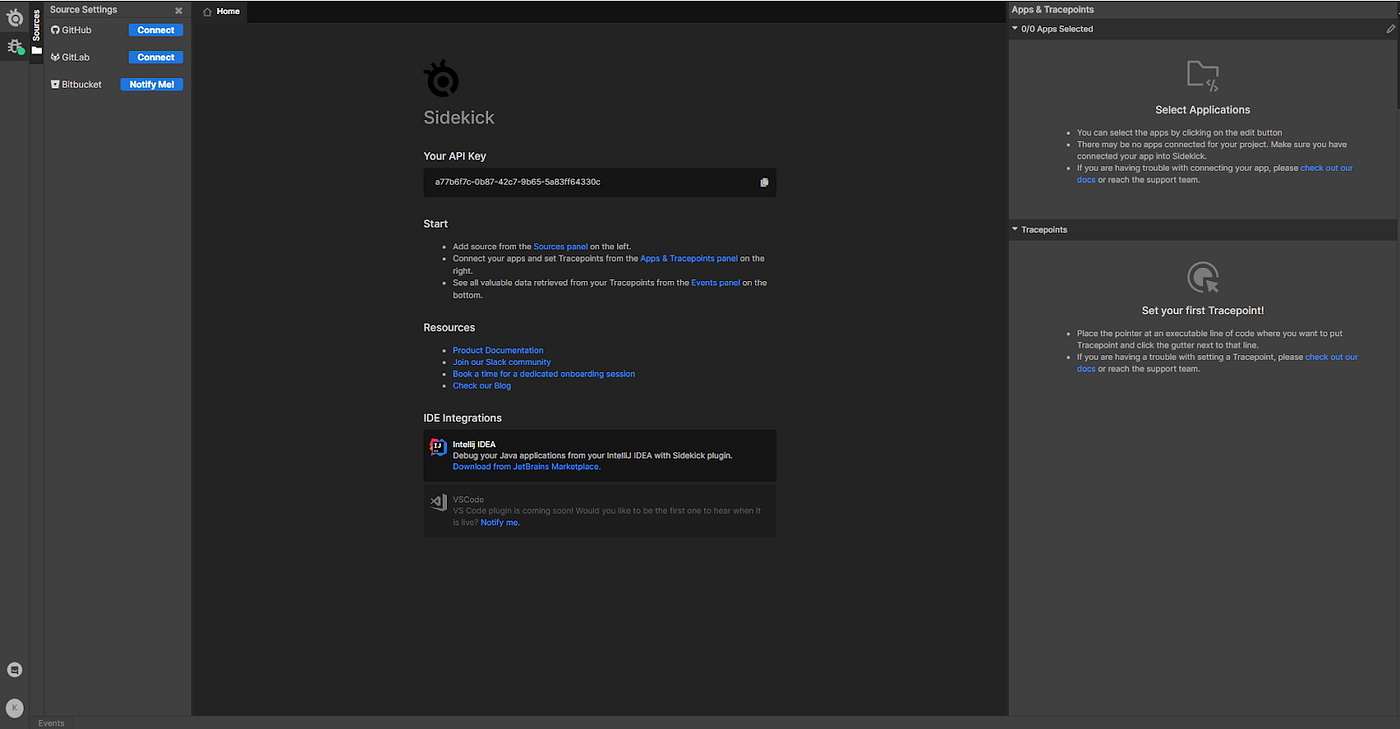Click Notify me link for VSCode plugin
Viewport: 1400px width, 729px height.
click(500, 522)
